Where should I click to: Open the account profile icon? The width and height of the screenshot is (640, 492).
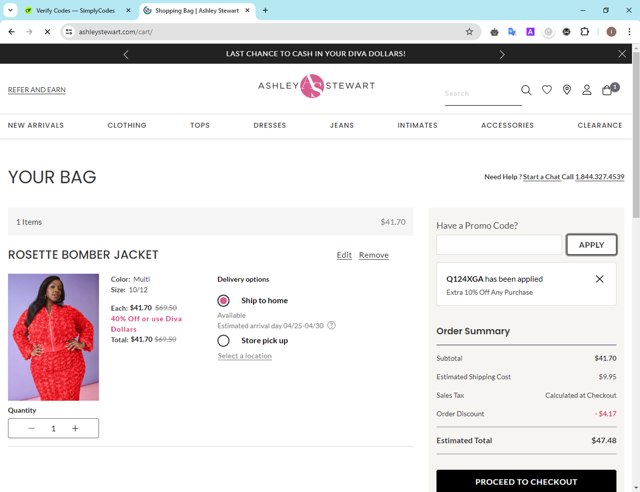click(587, 90)
